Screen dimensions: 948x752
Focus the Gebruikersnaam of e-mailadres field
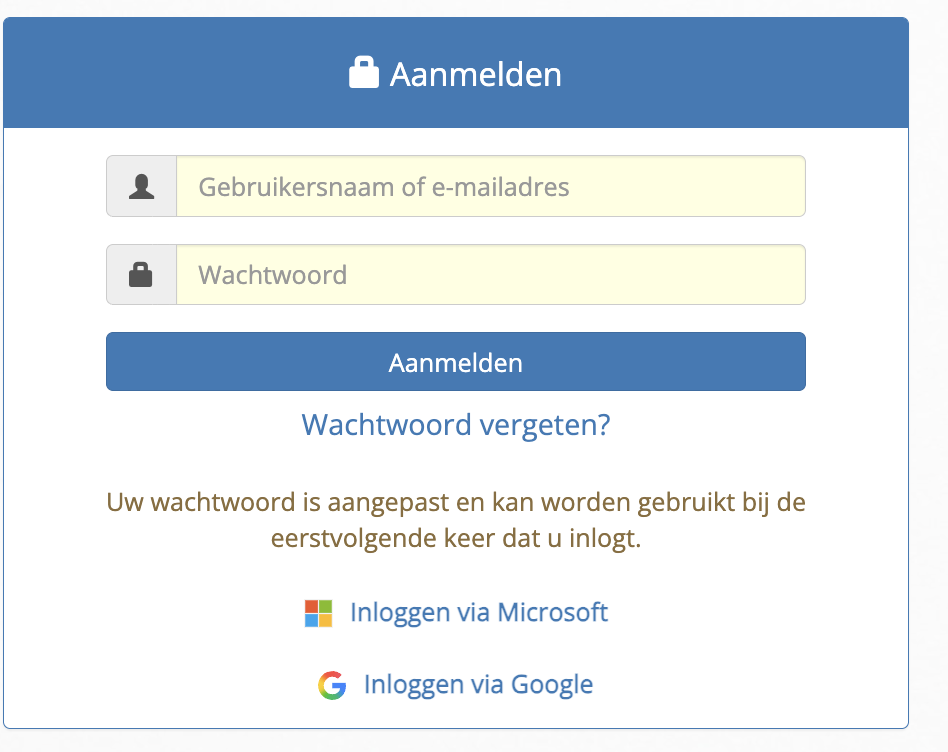click(490, 186)
